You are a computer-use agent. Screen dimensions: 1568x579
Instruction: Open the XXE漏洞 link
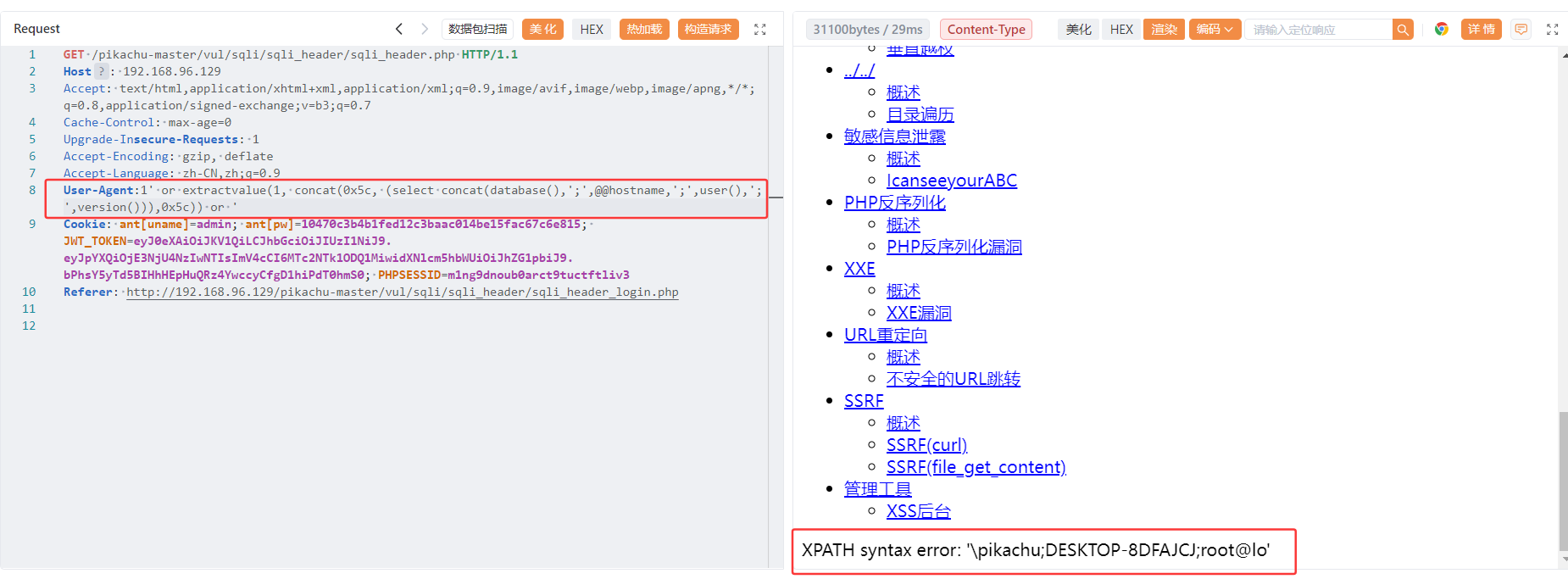(x=919, y=313)
